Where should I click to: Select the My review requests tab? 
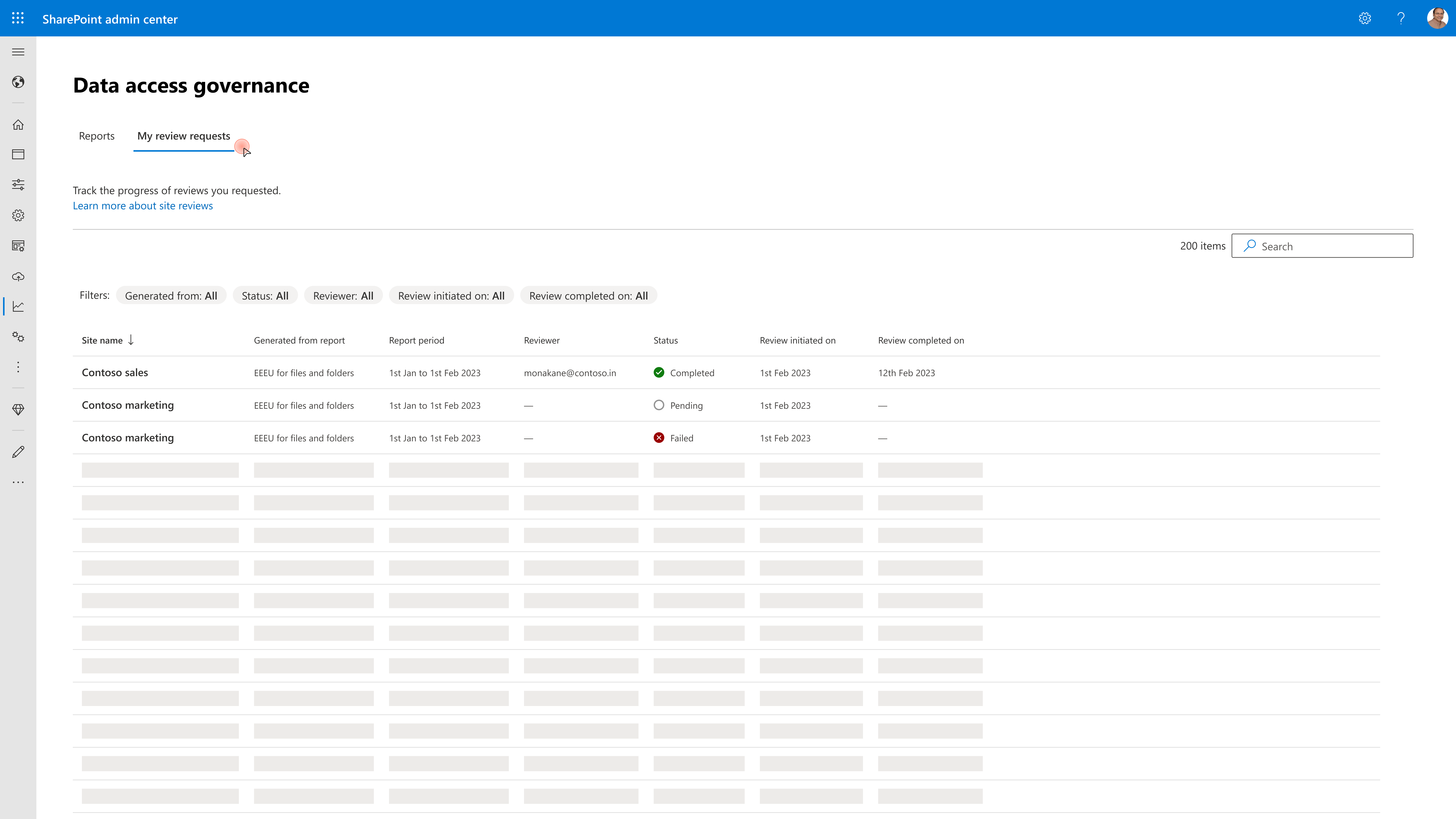click(x=184, y=136)
